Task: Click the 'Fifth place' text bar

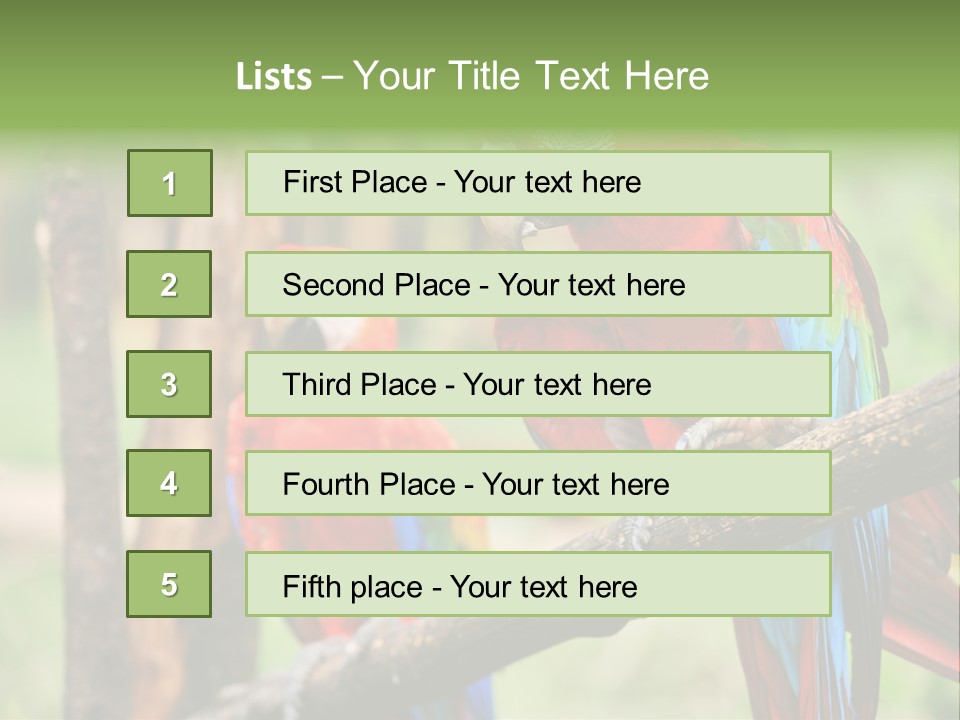Action: pyautogui.click(x=538, y=584)
